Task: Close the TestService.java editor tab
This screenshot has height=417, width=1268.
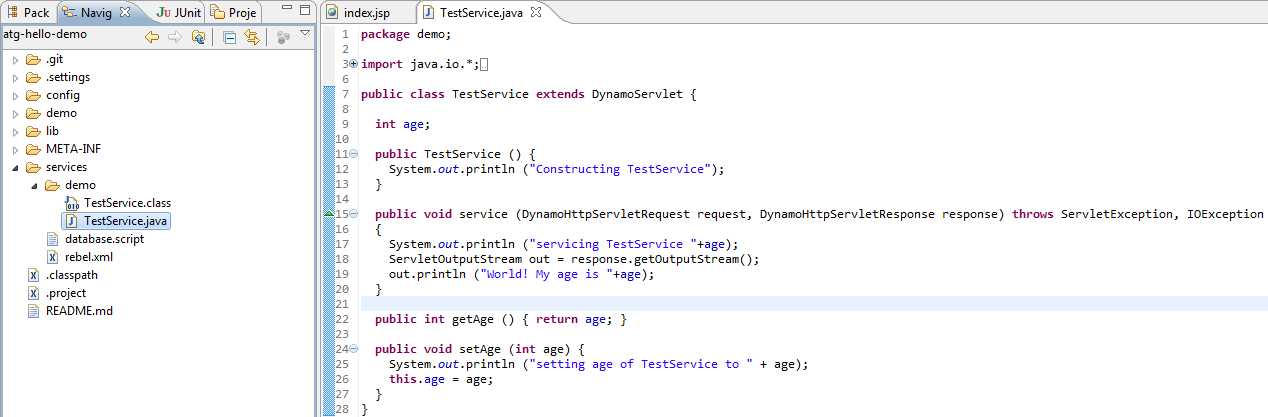Action: tap(535, 13)
